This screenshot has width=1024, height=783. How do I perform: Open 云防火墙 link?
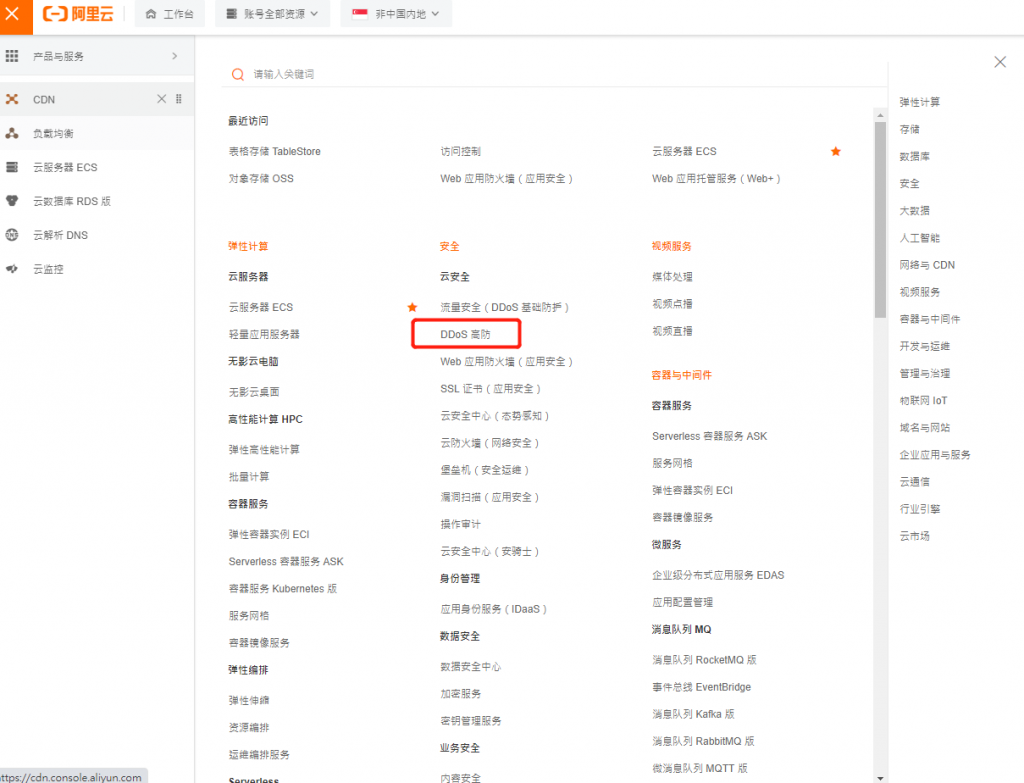(490, 443)
